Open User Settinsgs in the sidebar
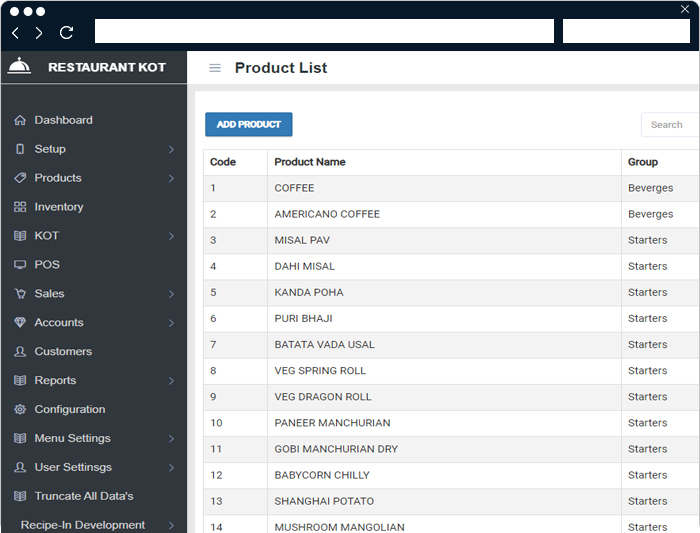 click(73, 467)
